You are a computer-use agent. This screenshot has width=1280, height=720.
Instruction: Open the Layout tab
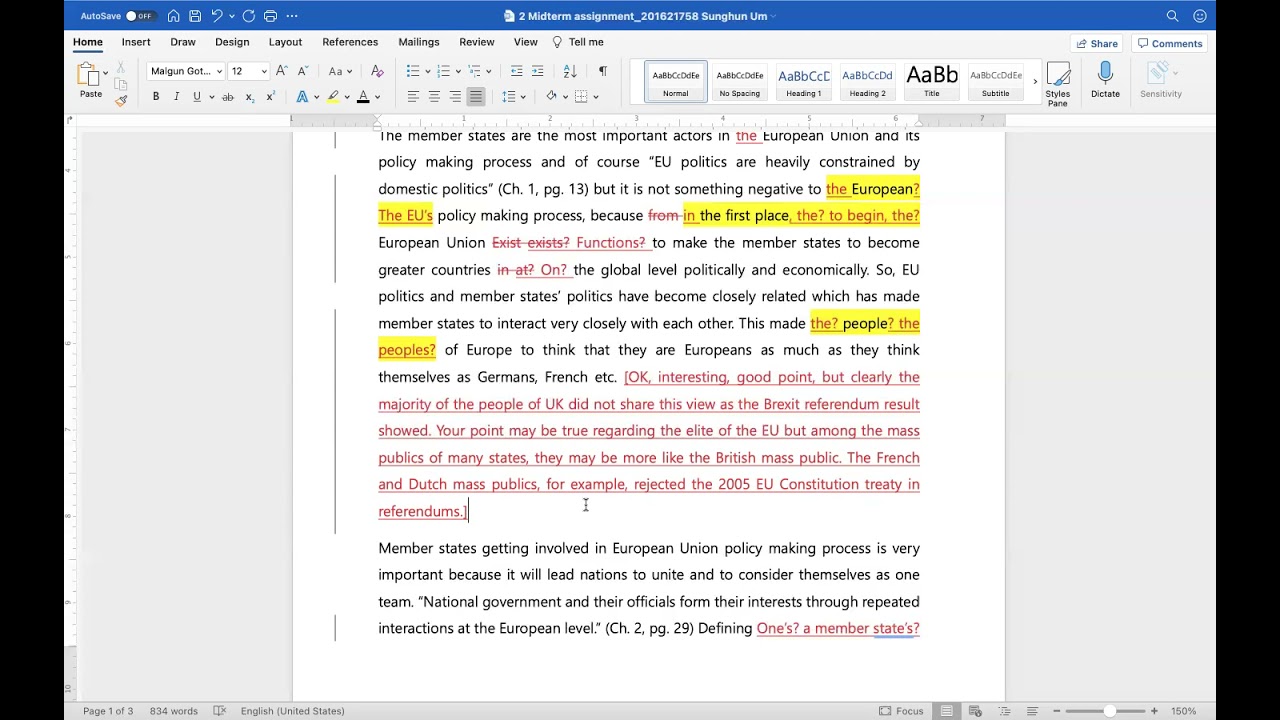click(285, 42)
